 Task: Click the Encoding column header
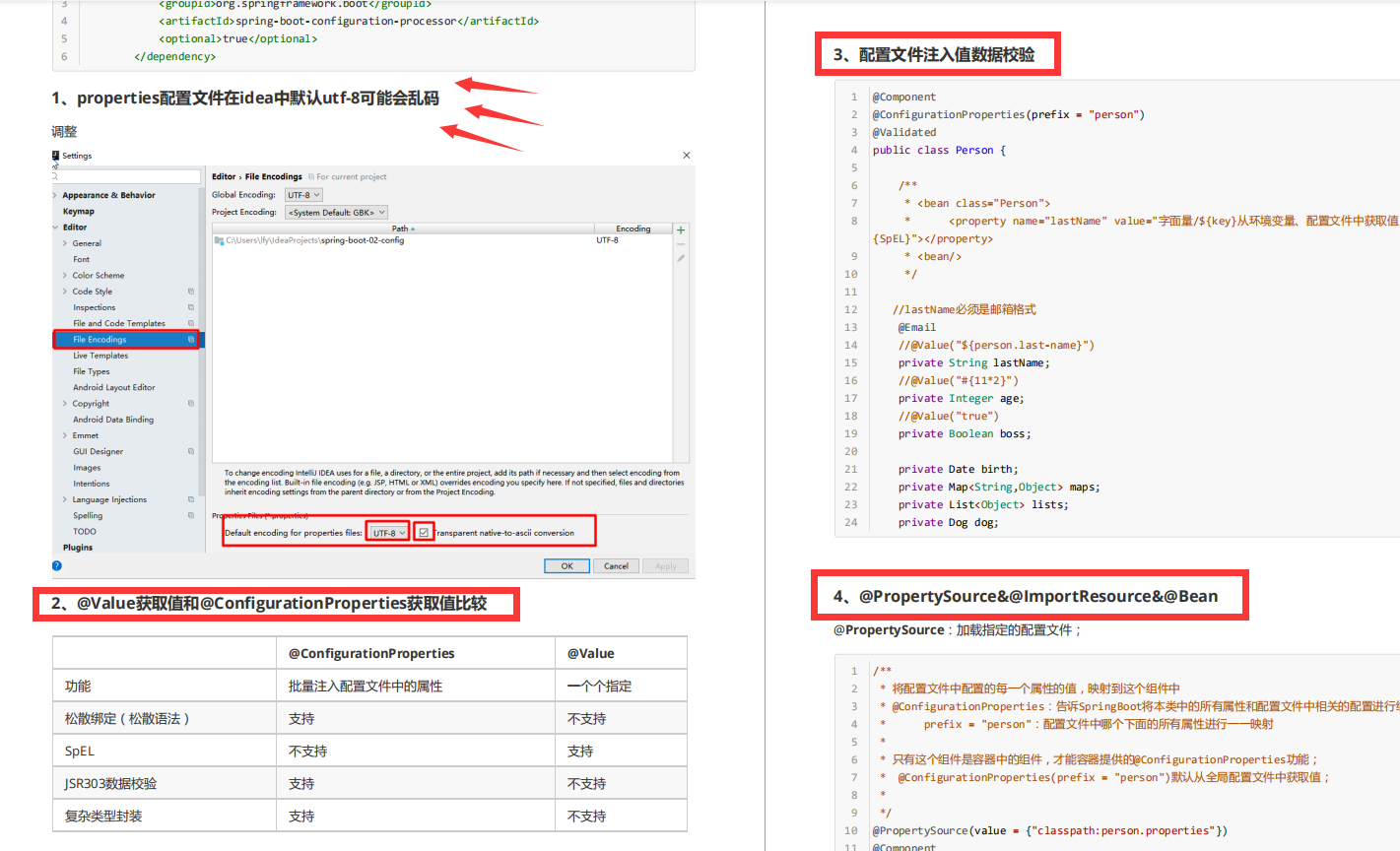pyautogui.click(x=633, y=229)
